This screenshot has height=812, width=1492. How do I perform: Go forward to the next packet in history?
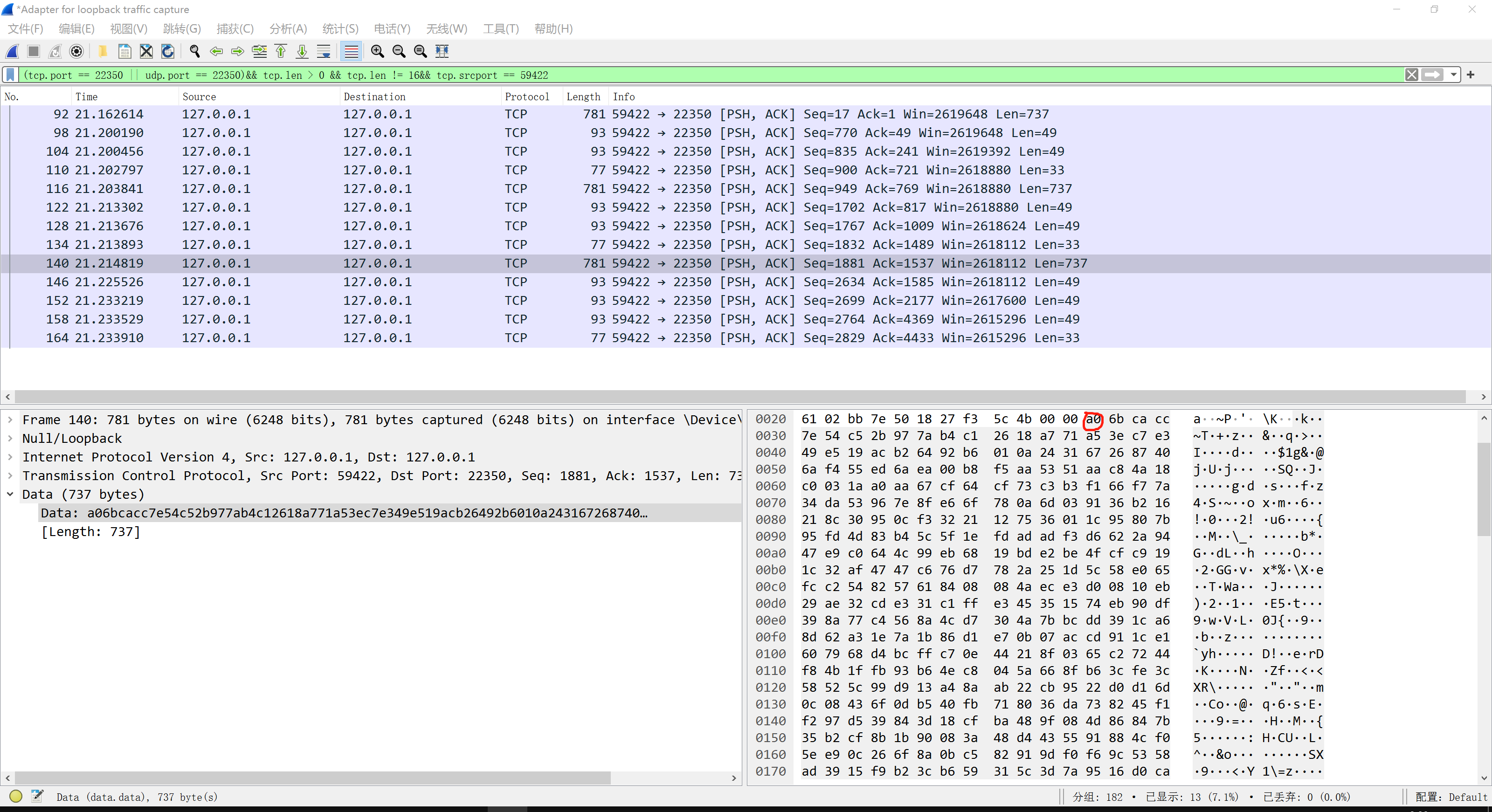[237, 52]
